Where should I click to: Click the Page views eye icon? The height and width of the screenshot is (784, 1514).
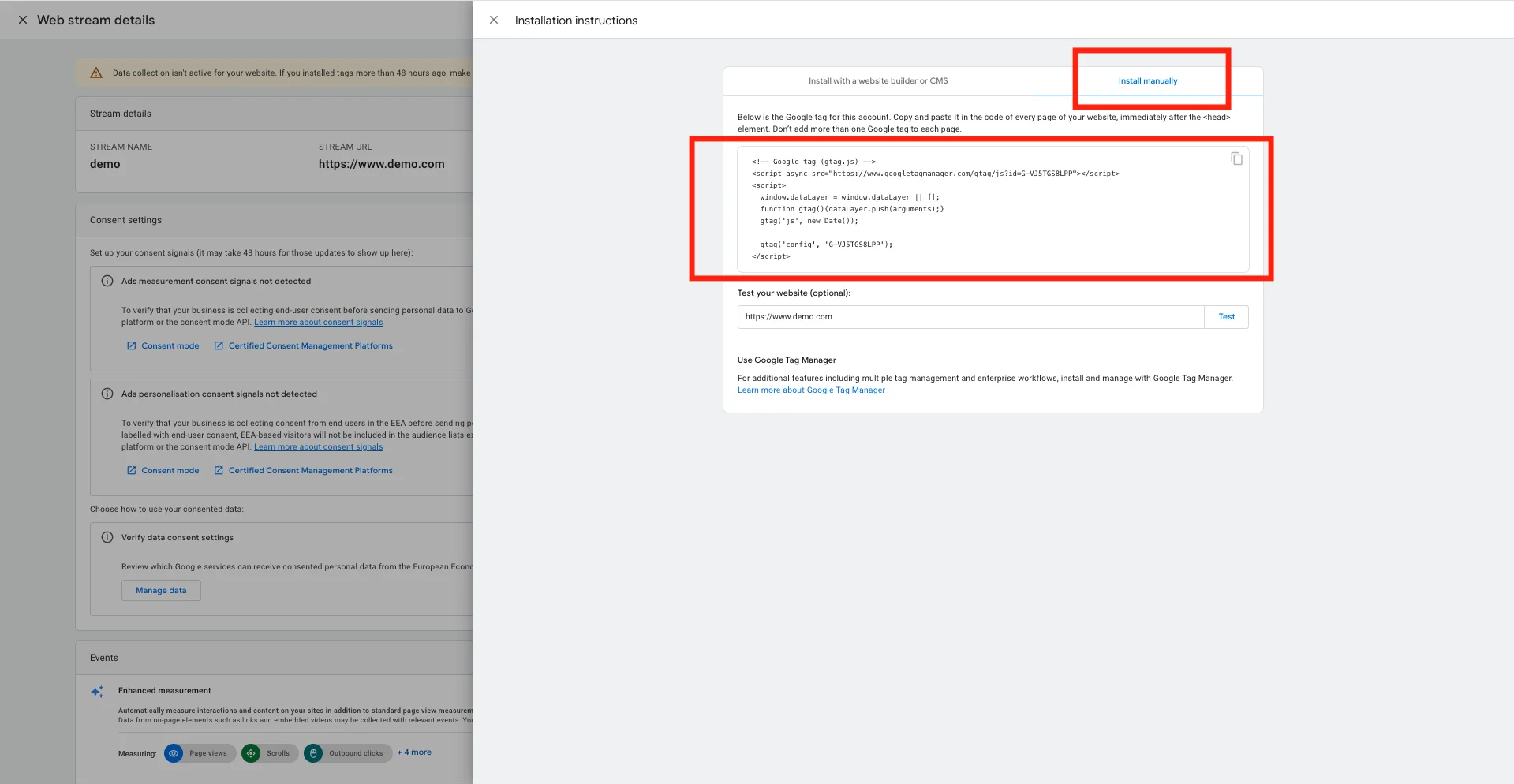[x=174, y=753]
